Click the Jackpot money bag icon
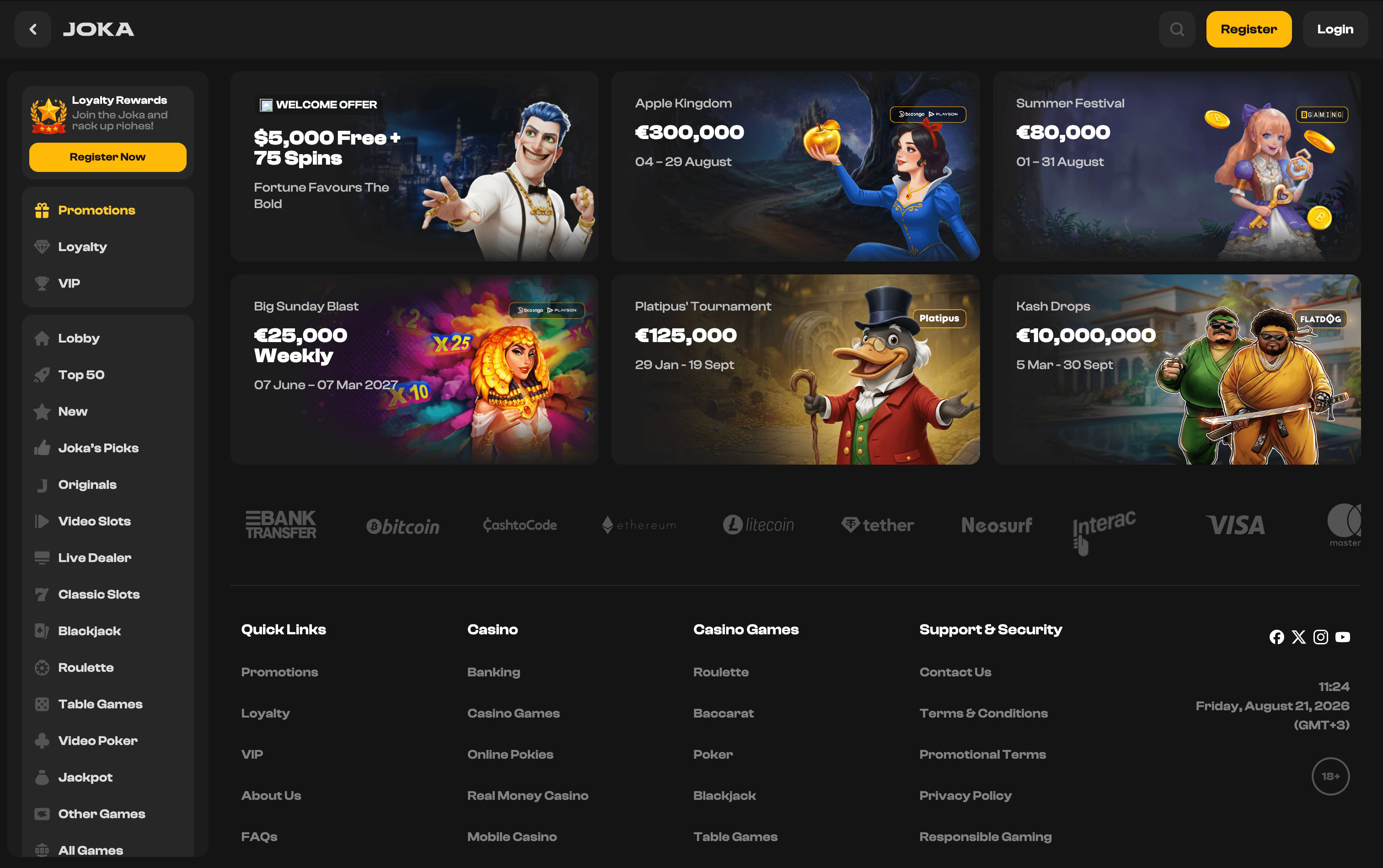 coord(42,777)
